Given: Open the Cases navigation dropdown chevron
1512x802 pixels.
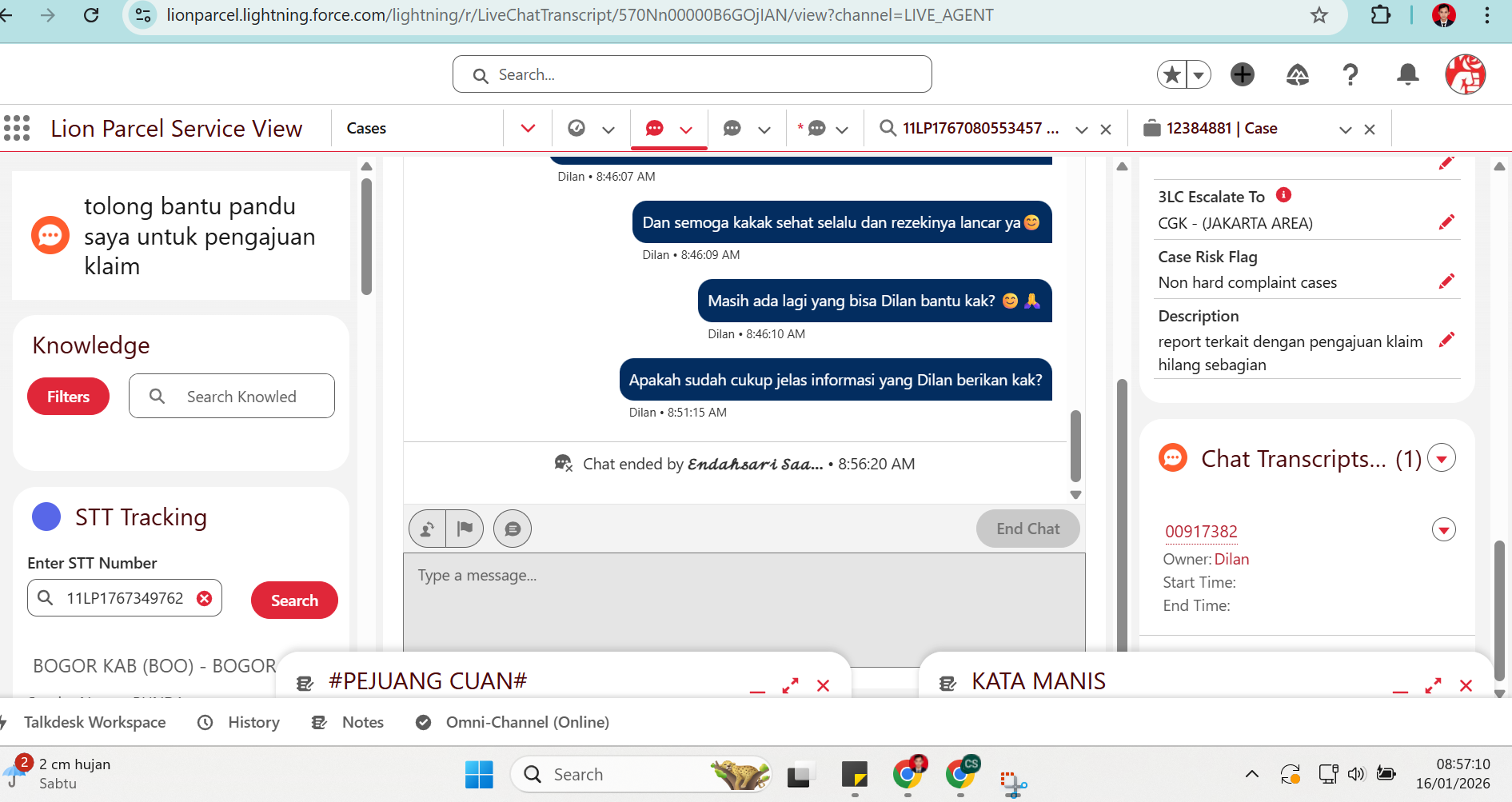Looking at the screenshot, I should (x=528, y=129).
